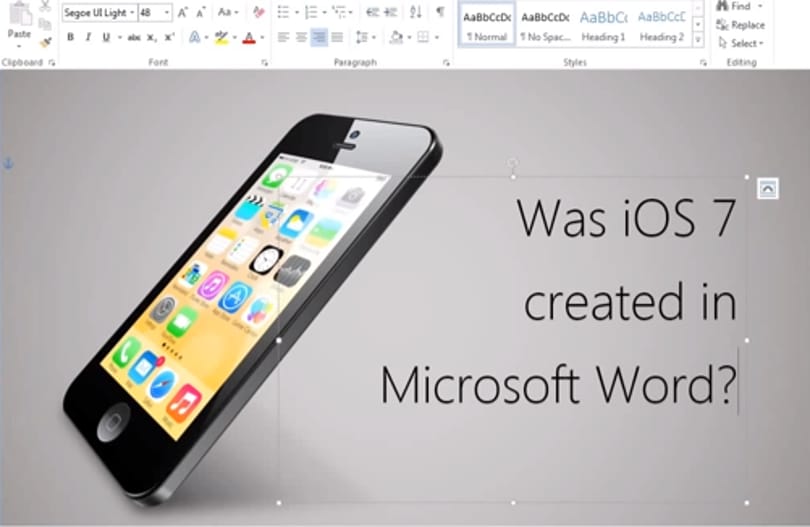810x527 pixels.
Task: Click the Bullets list icon
Action: (283, 12)
